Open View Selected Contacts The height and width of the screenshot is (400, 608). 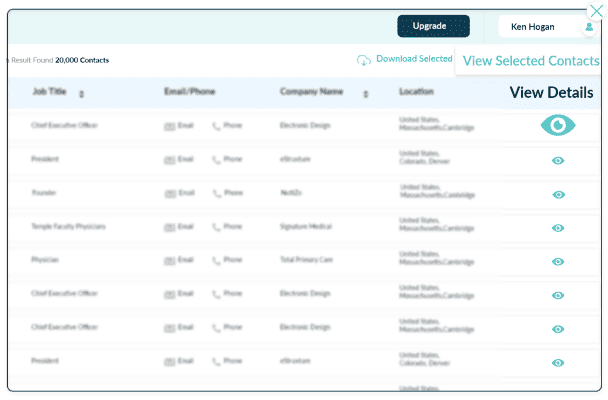pyautogui.click(x=531, y=61)
